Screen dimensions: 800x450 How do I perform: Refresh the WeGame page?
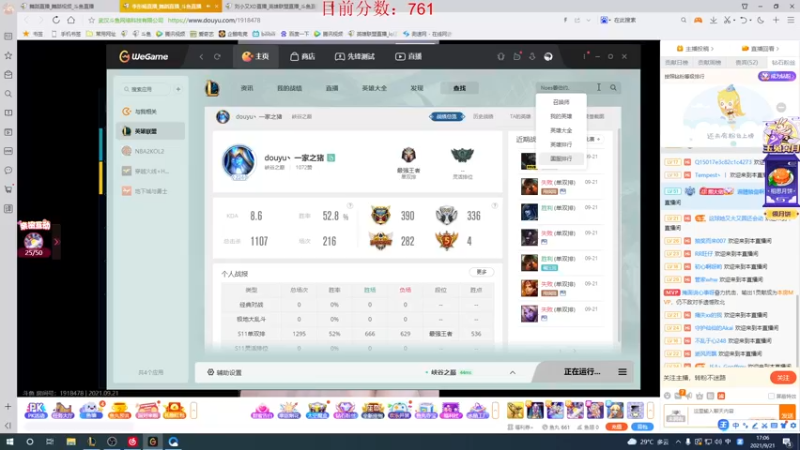(217, 57)
